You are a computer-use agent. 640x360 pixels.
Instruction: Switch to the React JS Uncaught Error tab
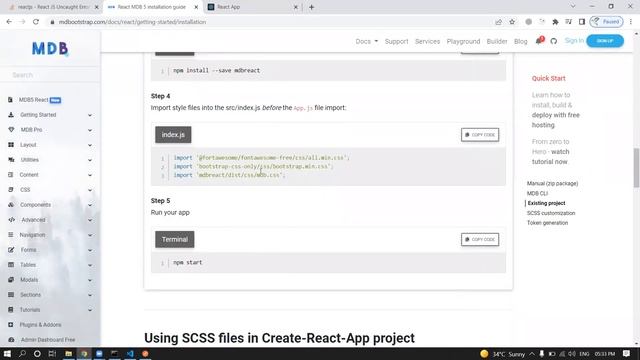pos(53,7)
